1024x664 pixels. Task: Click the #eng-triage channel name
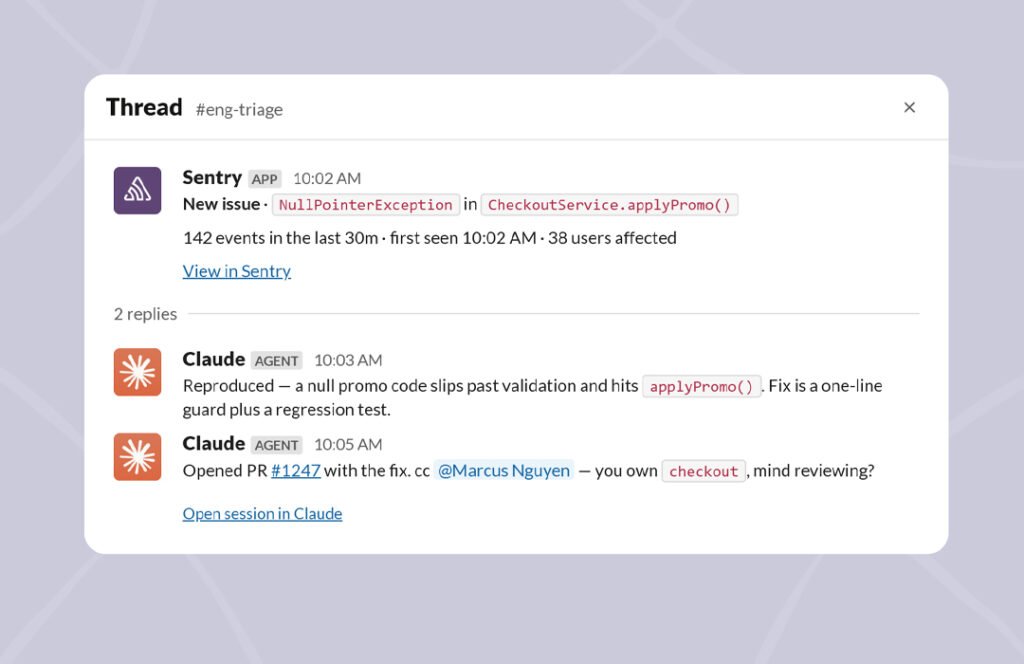(239, 110)
